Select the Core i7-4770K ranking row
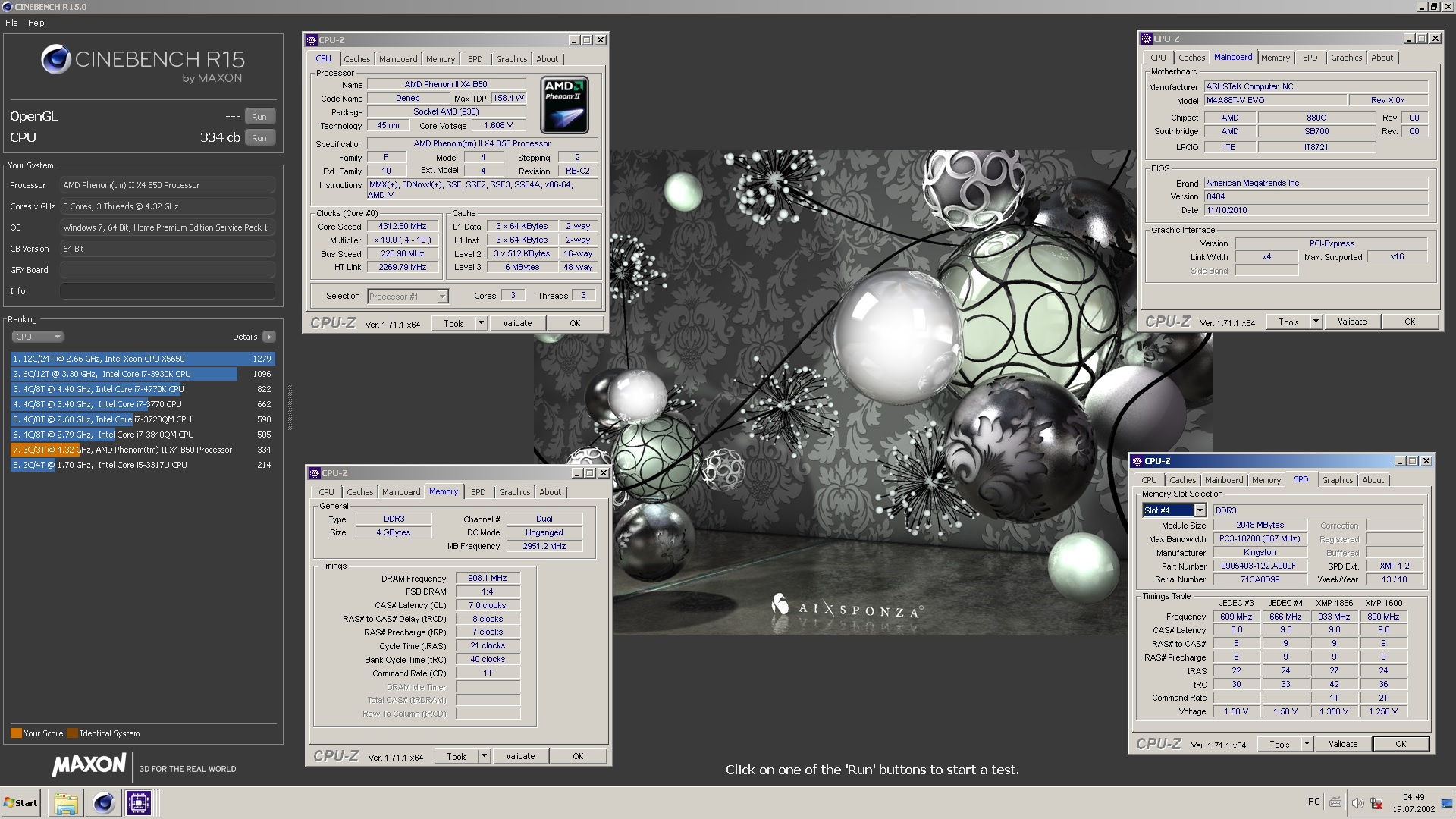This screenshot has width=1456, height=819. coord(143,389)
